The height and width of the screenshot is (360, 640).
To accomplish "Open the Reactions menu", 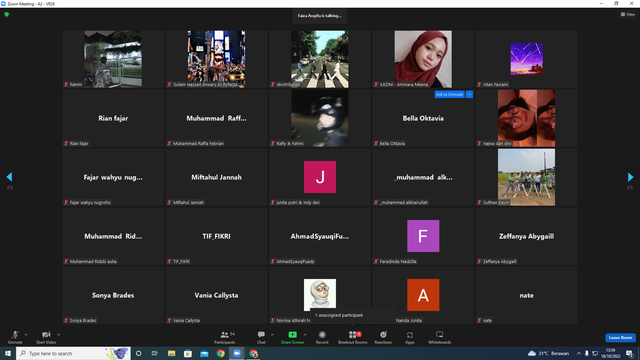I will point(383,337).
